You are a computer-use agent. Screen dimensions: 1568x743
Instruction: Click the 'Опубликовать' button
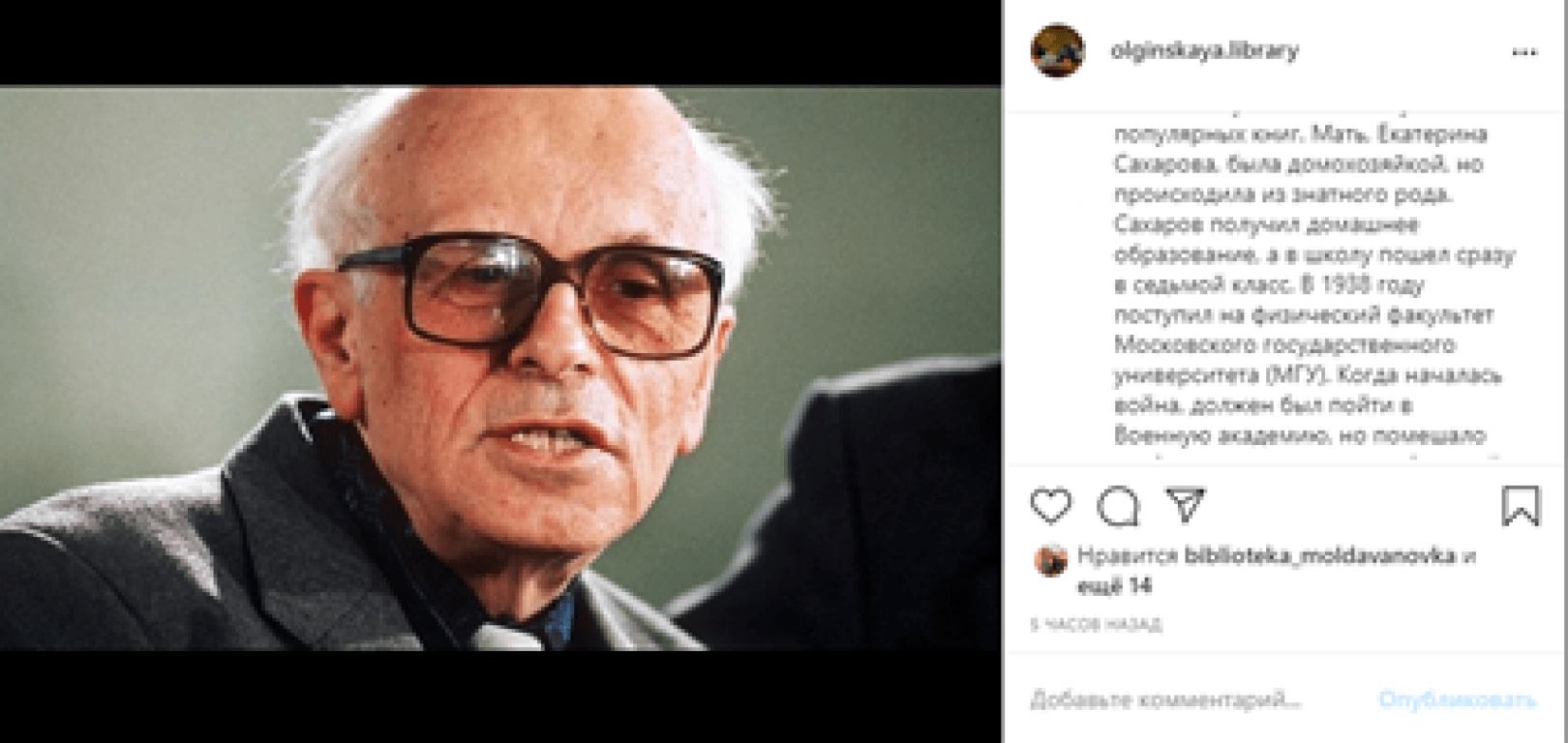click(x=1458, y=699)
